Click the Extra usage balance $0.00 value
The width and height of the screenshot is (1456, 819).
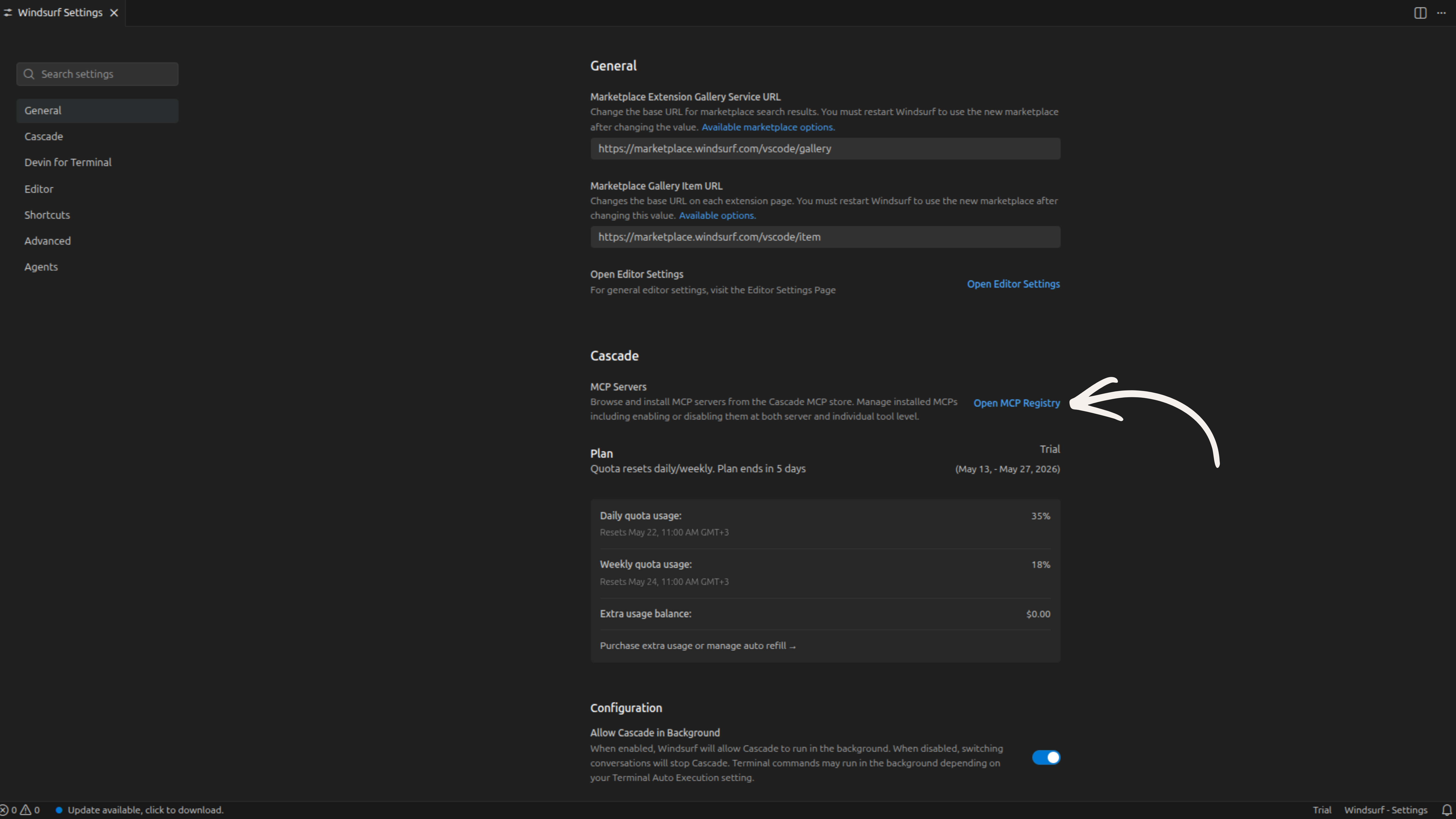[1038, 614]
